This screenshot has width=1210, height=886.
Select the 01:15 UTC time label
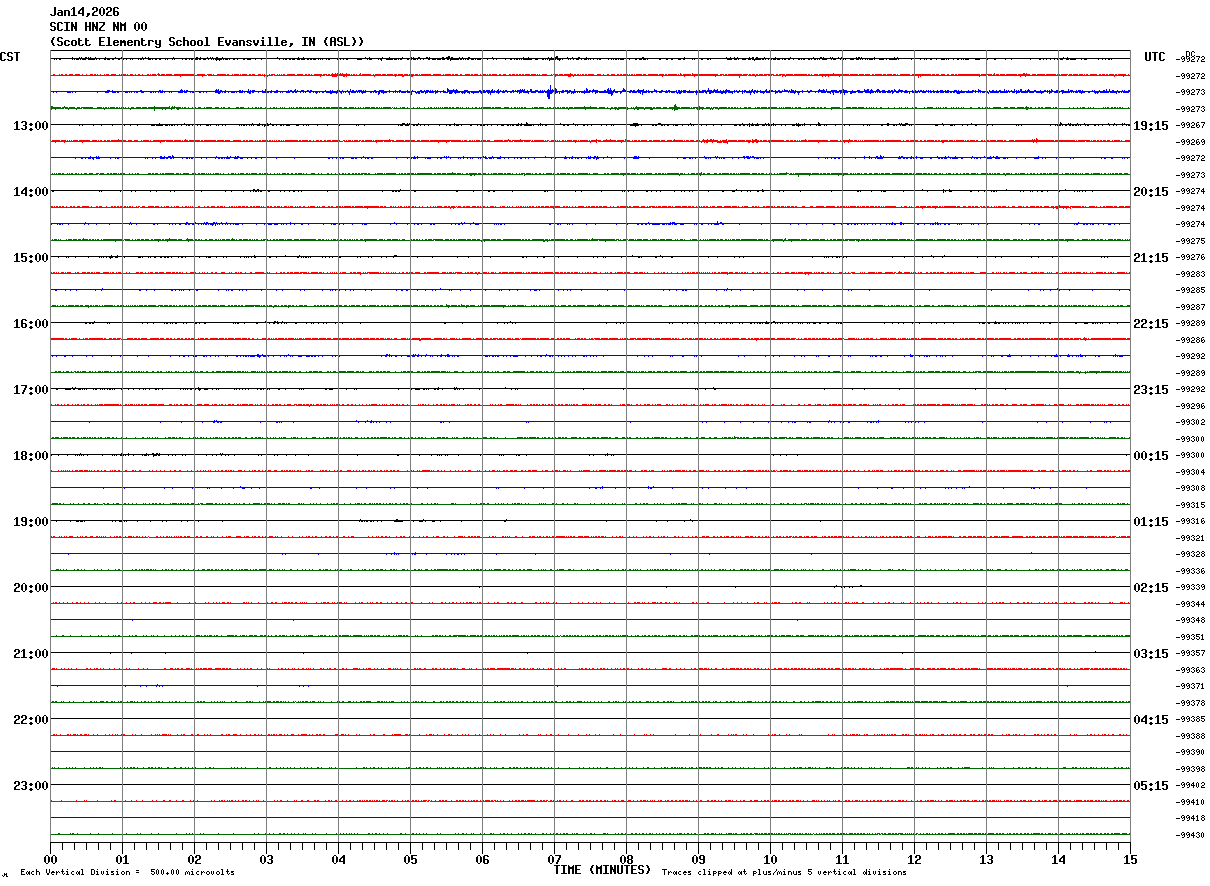pyautogui.click(x=1150, y=522)
